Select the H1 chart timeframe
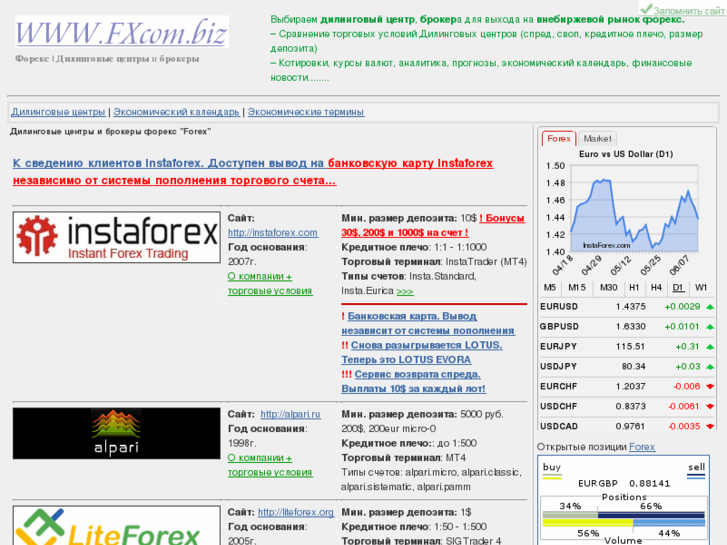The width and height of the screenshot is (727, 545). [x=634, y=288]
